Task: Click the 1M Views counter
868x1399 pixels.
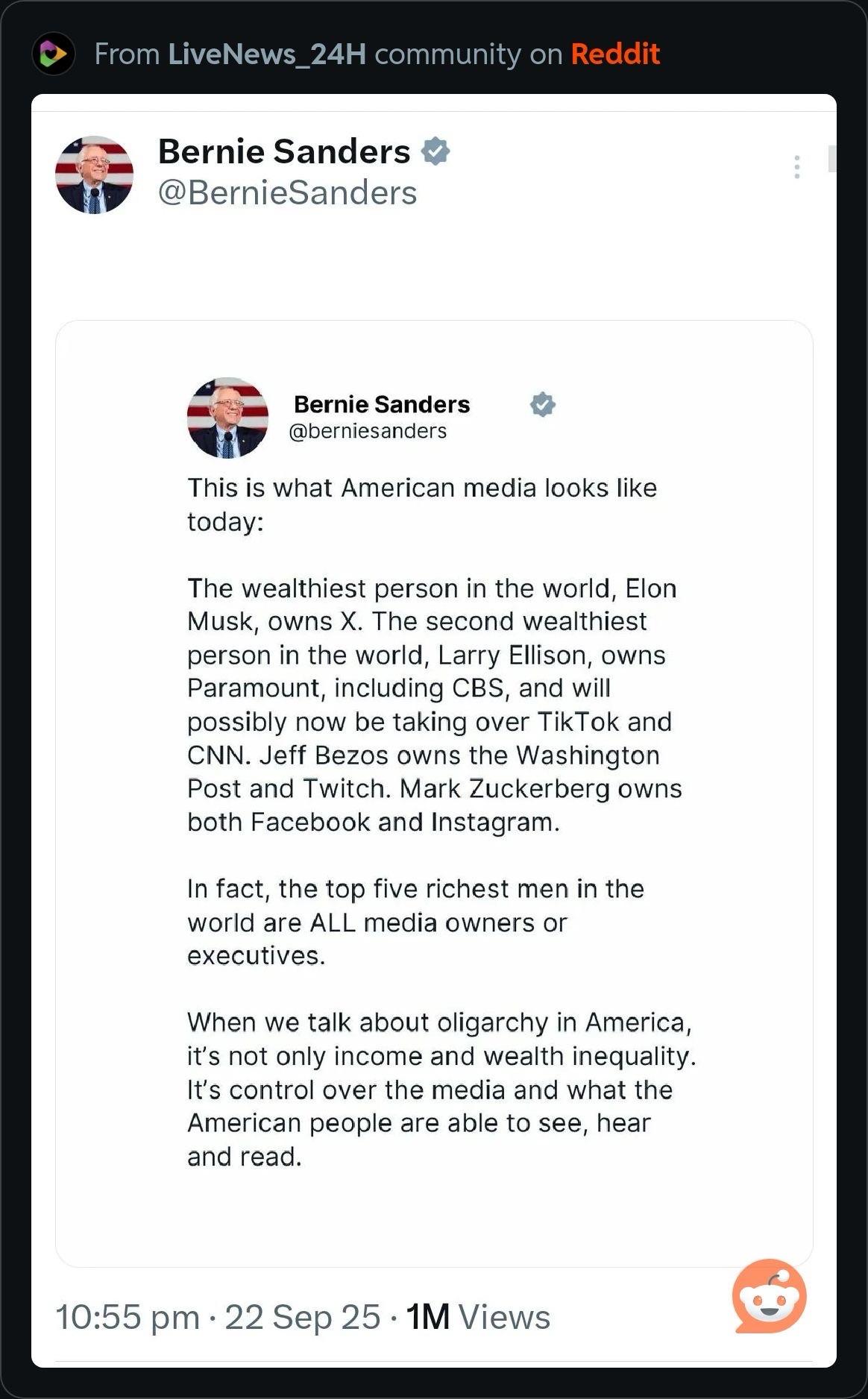Action: (x=477, y=1317)
